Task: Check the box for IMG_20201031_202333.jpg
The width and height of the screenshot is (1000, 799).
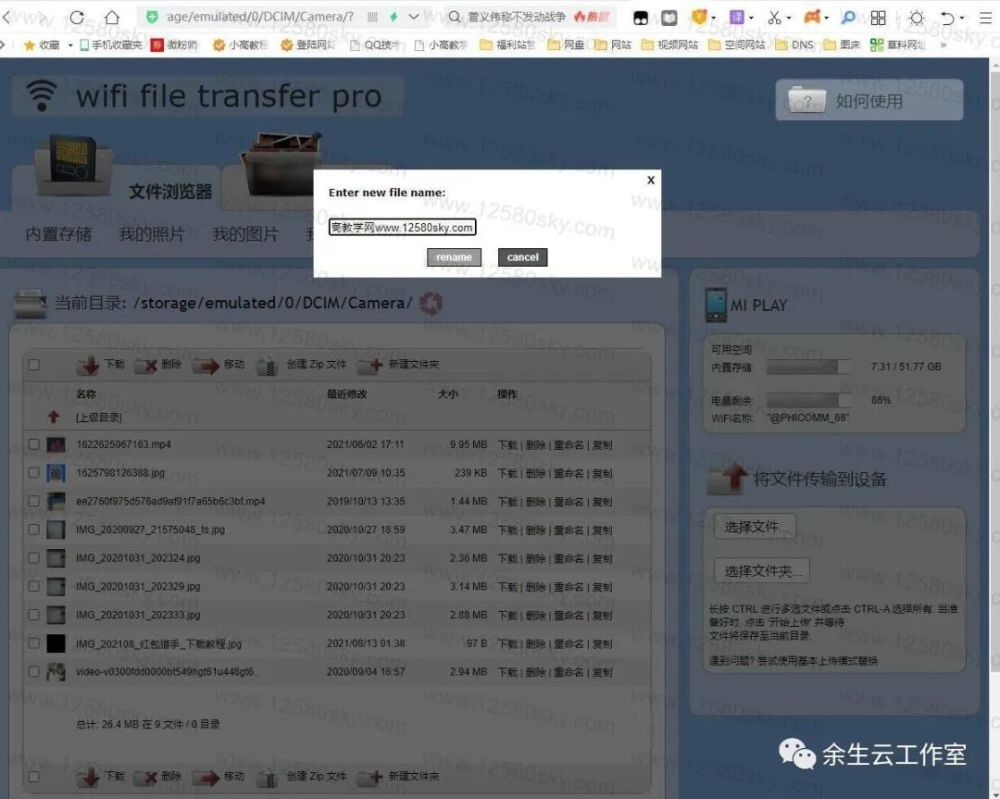Action: 34,615
